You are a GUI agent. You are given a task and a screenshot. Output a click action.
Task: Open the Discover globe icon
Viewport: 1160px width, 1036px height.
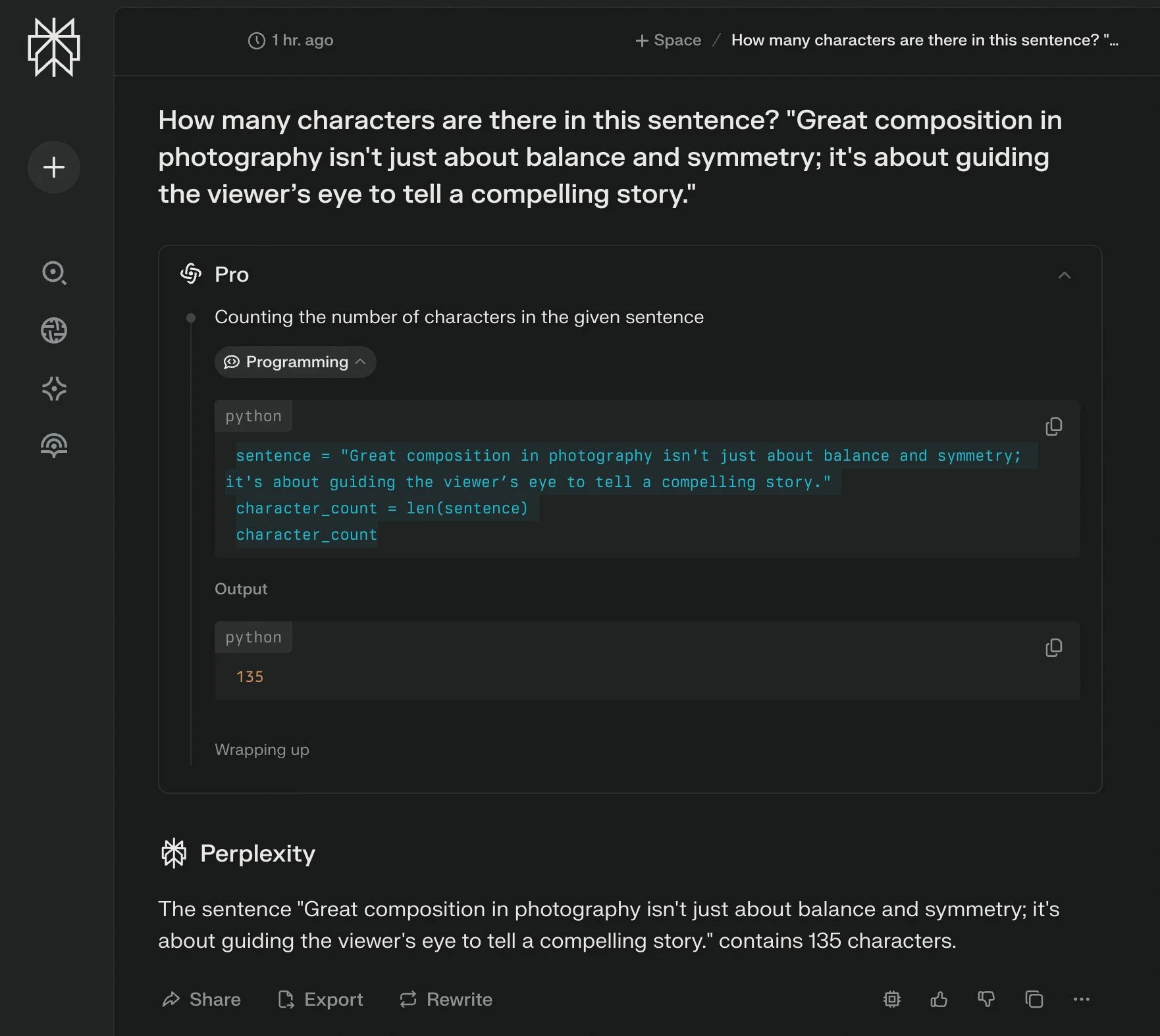[54, 330]
